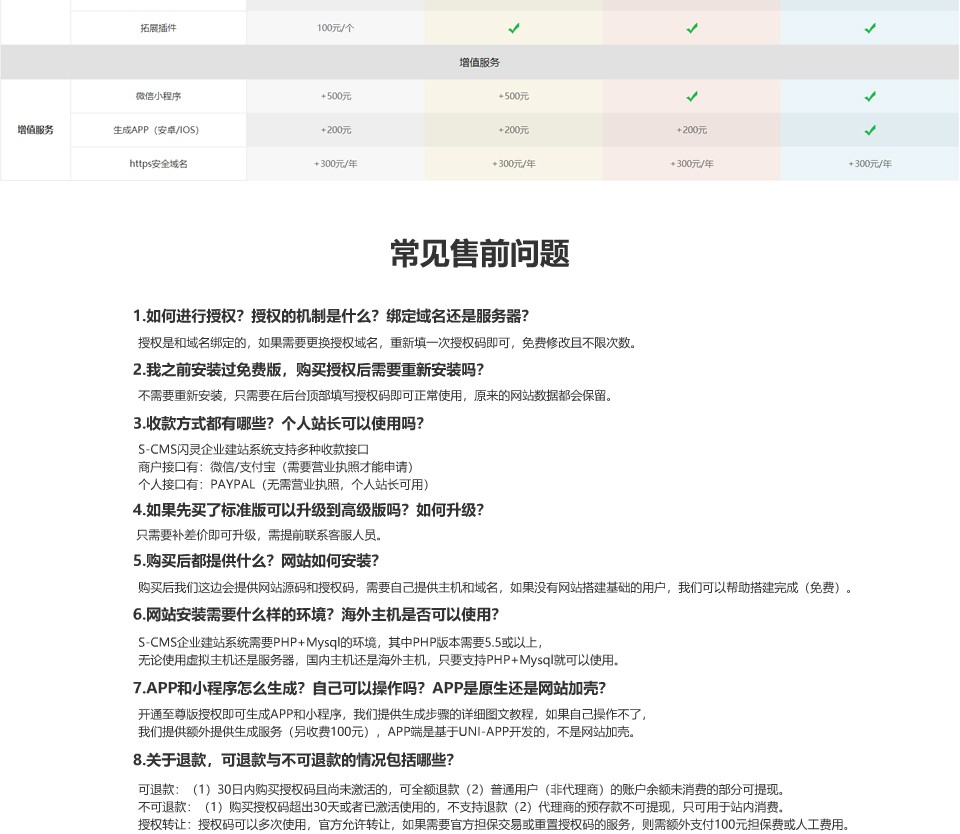Click question 8 about 退款 conditions
Image resolution: width=960 pixels, height=834 pixels.
(294, 759)
